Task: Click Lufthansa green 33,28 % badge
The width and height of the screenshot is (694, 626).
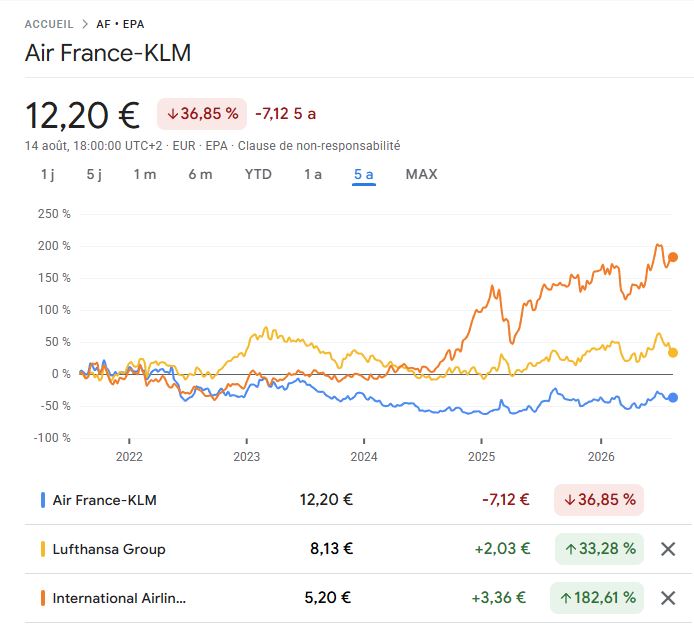Action: [599, 549]
